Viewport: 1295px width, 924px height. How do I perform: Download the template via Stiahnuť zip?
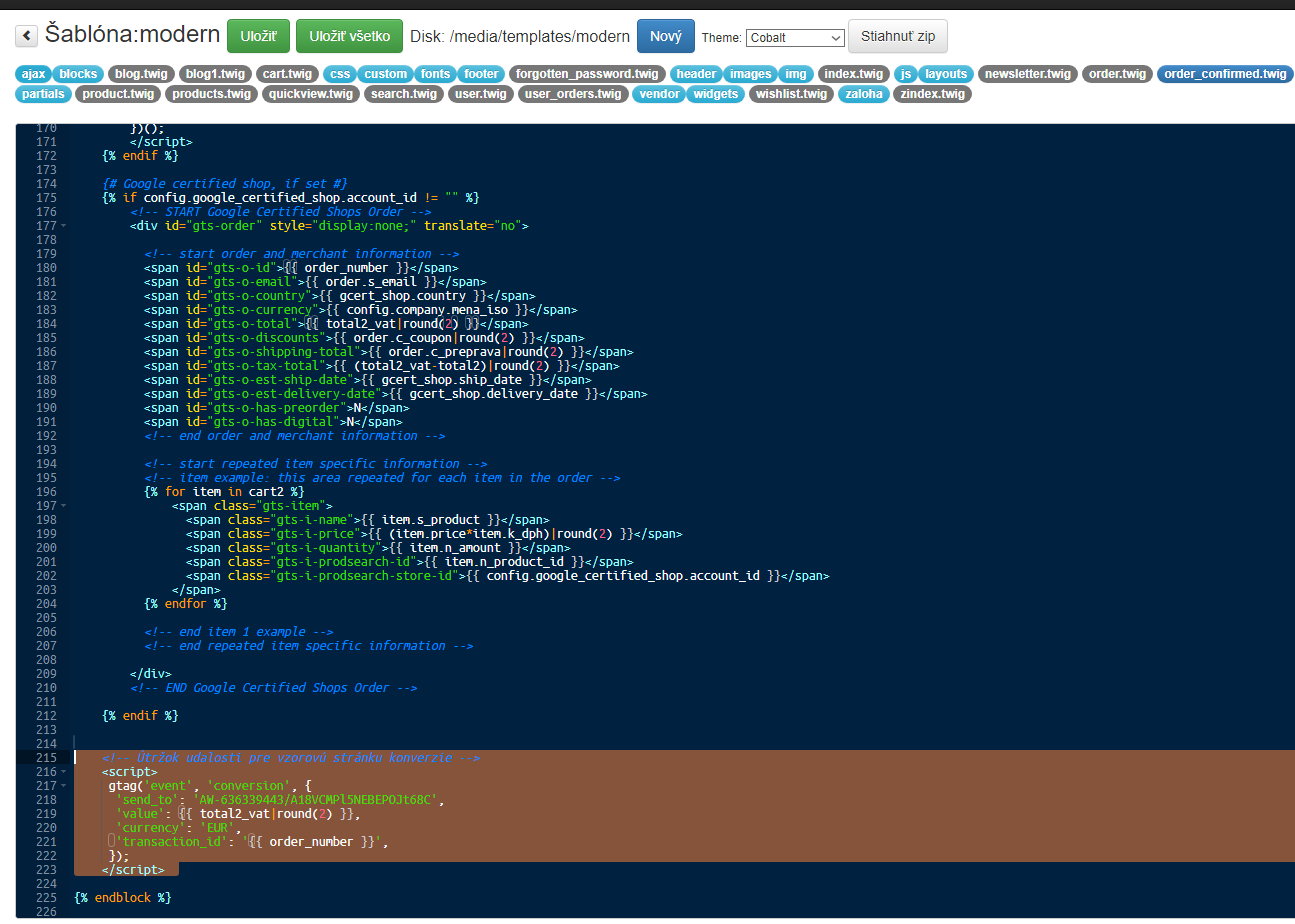point(898,36)
